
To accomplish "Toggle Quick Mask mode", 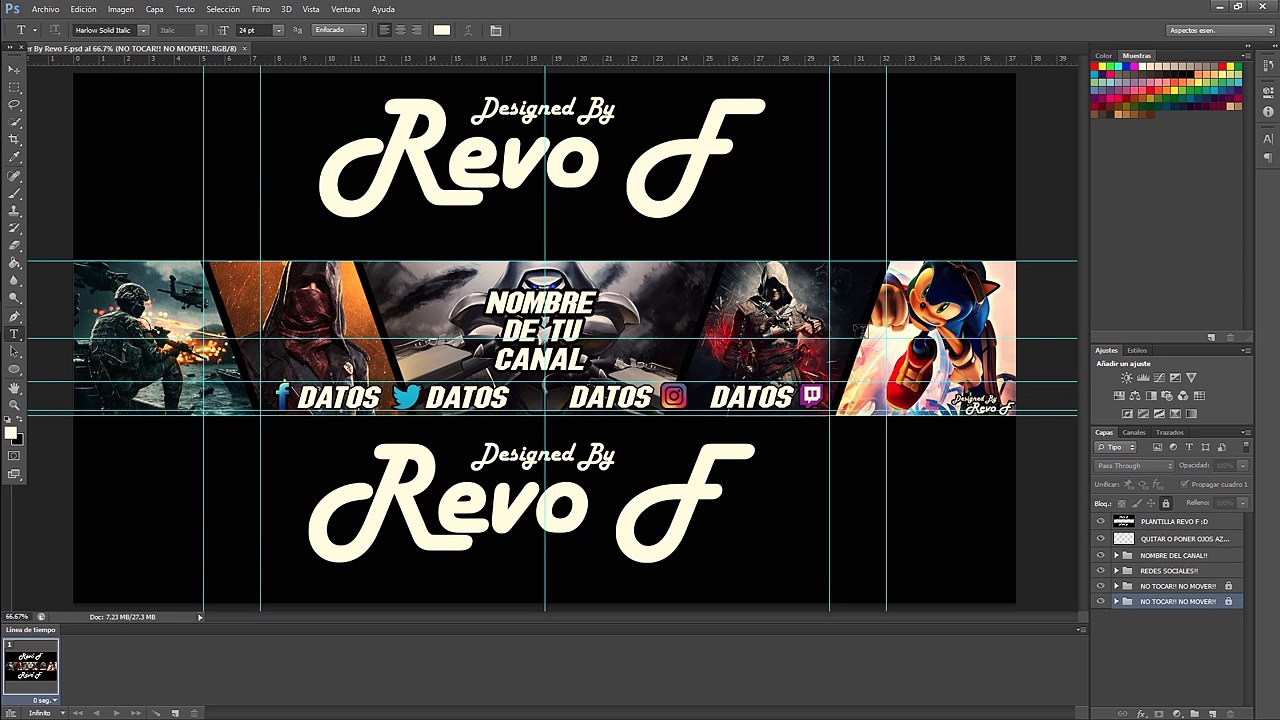I will pyautogui.click(x=14, y=456).
